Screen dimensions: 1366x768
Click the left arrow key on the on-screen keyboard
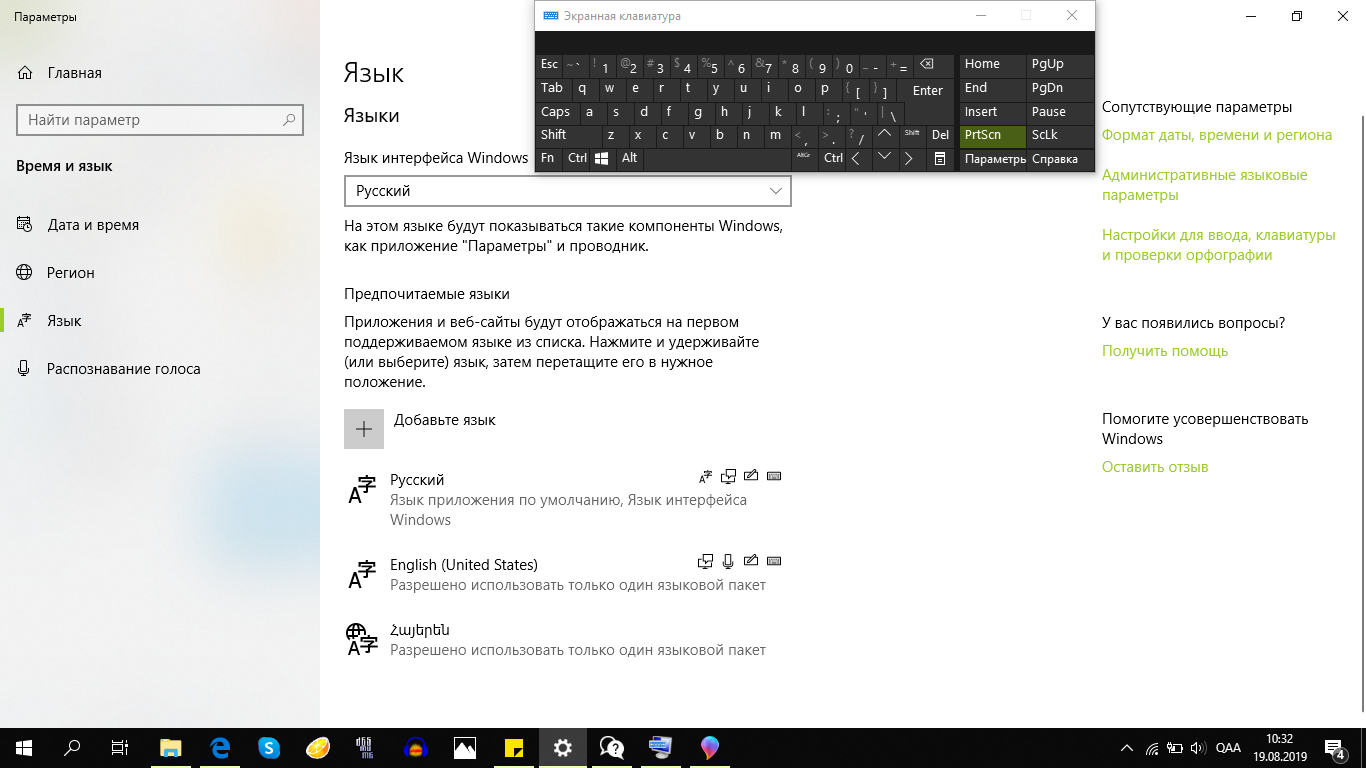(x=857, y=158)
